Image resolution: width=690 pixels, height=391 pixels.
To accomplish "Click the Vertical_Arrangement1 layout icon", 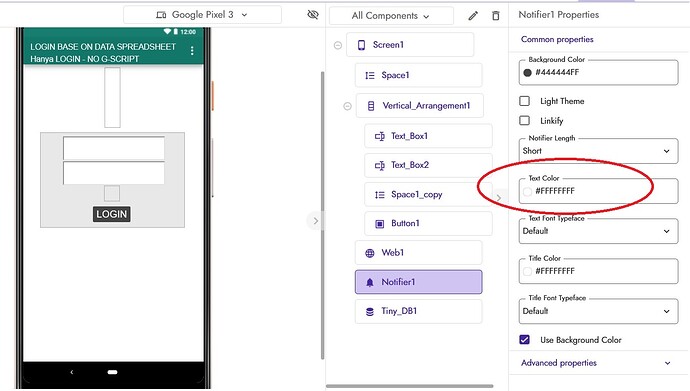I will (371, 106).
